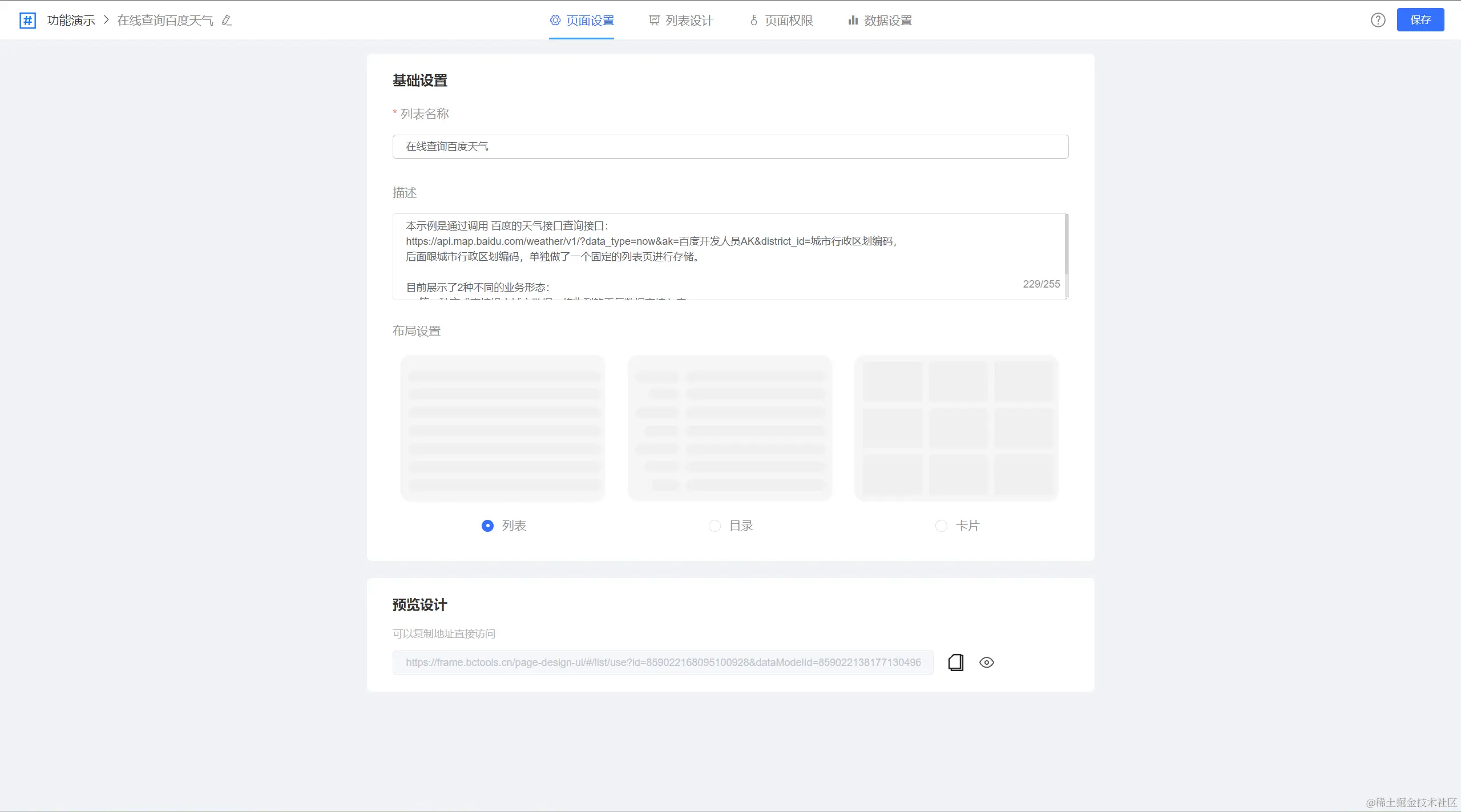Click the card grid layout thumbnail
The width and height of the screenshot is (1461, 812).
(956, 428)
